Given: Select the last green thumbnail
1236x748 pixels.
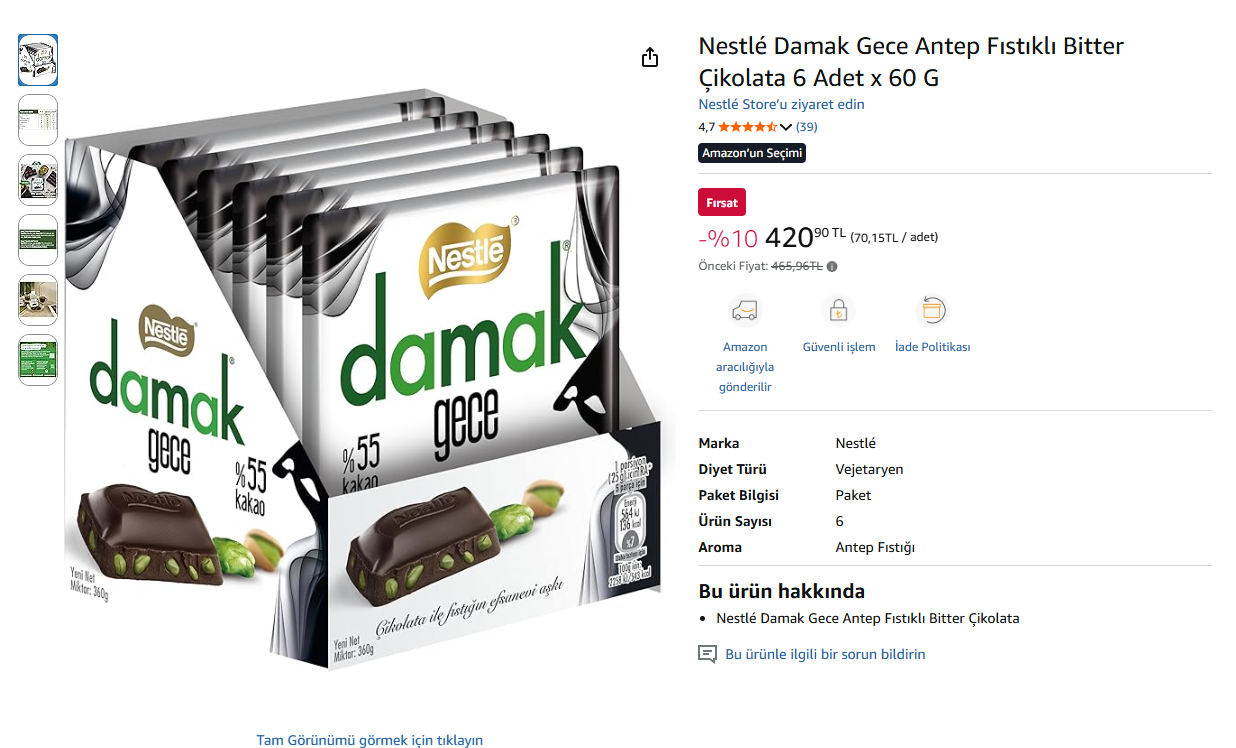Looking at the screenshot, I should coord(38,360).
